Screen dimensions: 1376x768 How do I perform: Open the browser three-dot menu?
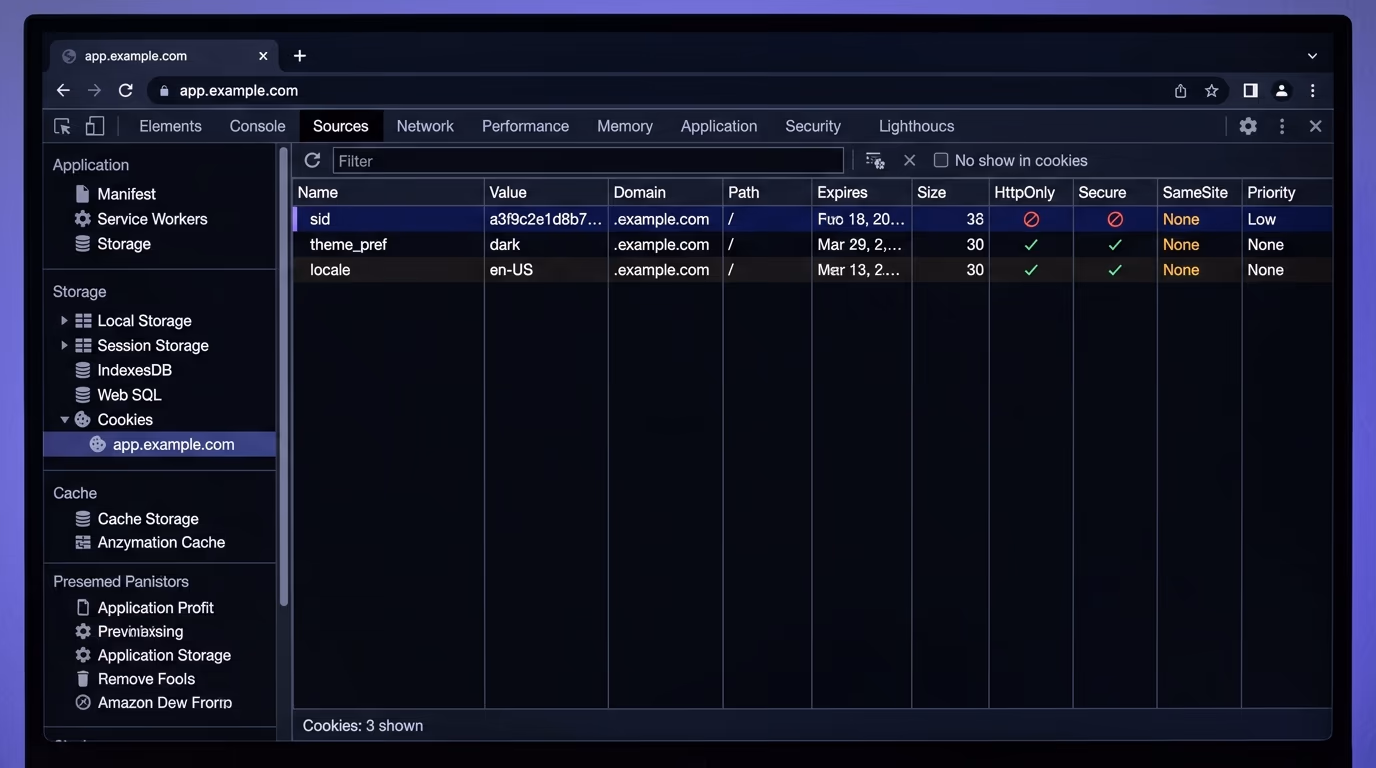pyautogui.click(x=1312, y=91)
